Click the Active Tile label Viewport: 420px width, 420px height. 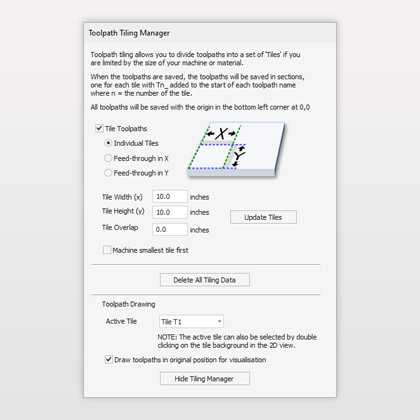click(x=121, y=321)
